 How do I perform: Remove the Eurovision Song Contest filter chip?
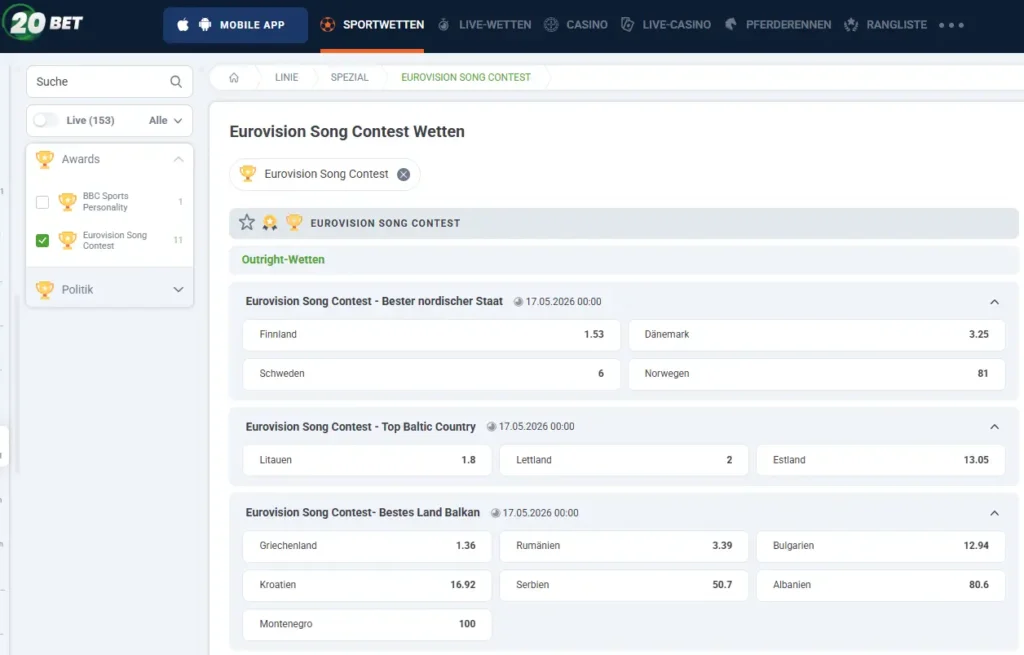tap(404, 174)
